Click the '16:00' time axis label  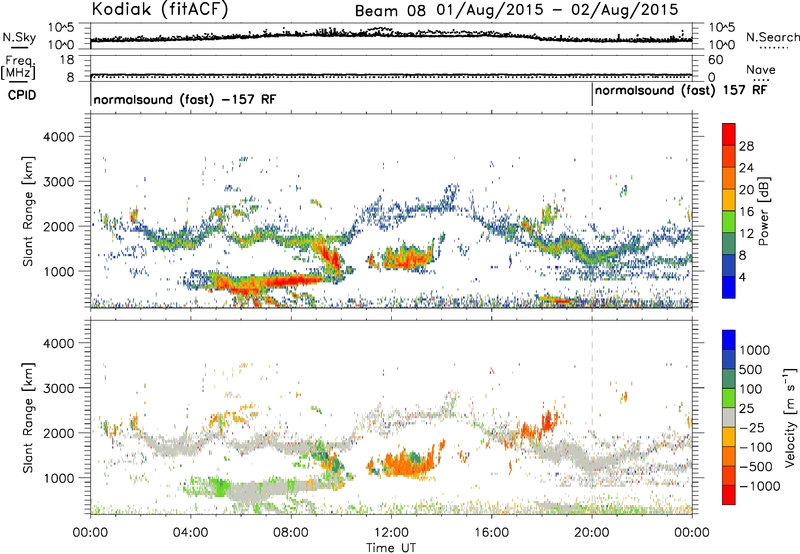(491, 533)
